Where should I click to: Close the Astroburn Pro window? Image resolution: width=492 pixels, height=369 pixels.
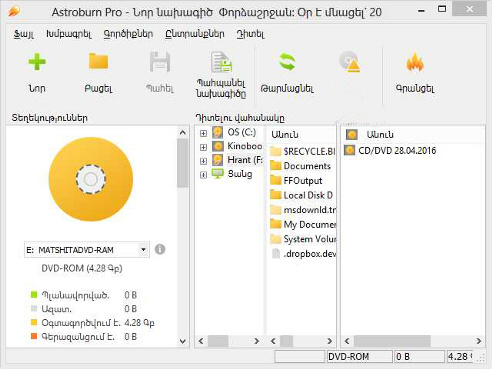coord(470,9)
